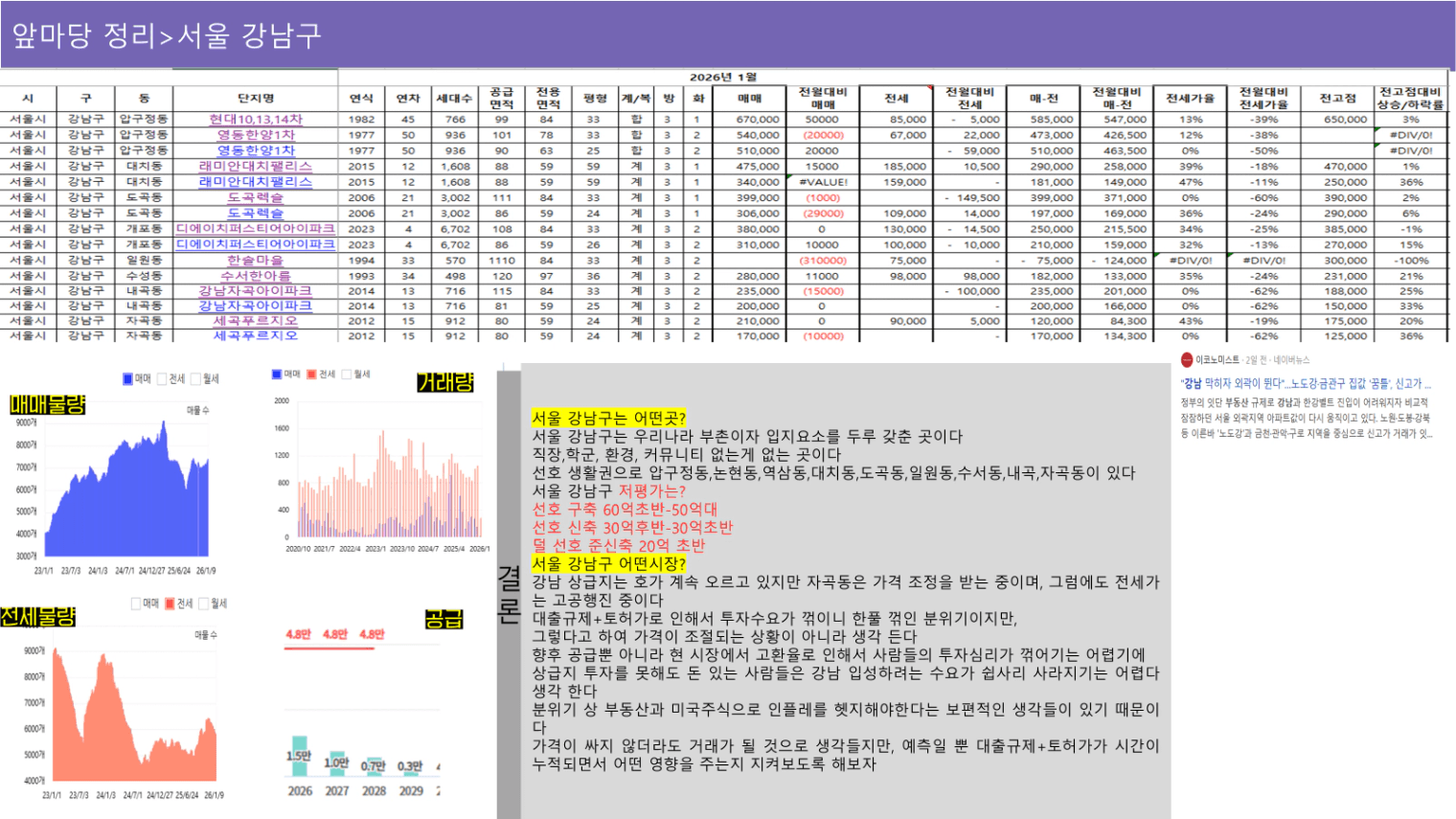Open the 현대10,13,14차 complex link

255,120
